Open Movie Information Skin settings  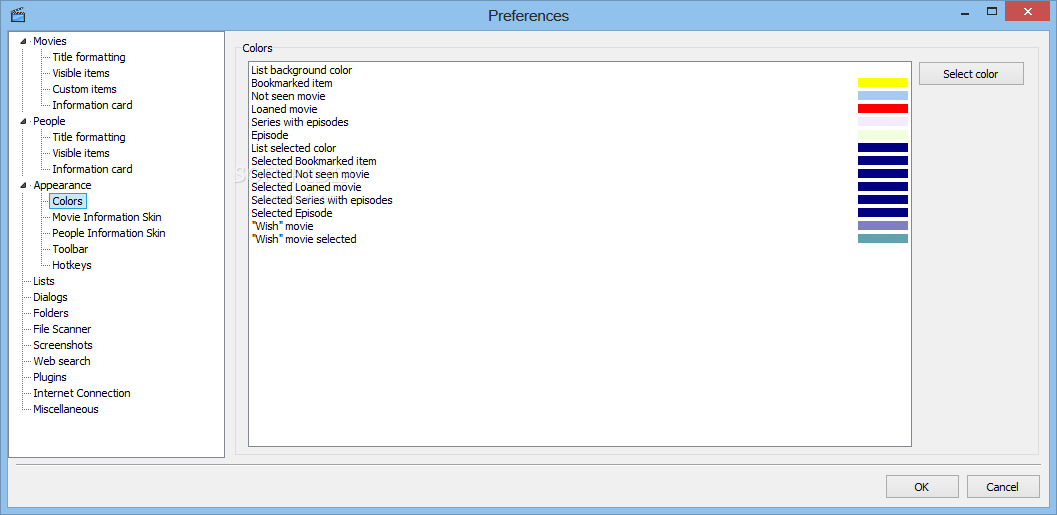pos(107,217)
